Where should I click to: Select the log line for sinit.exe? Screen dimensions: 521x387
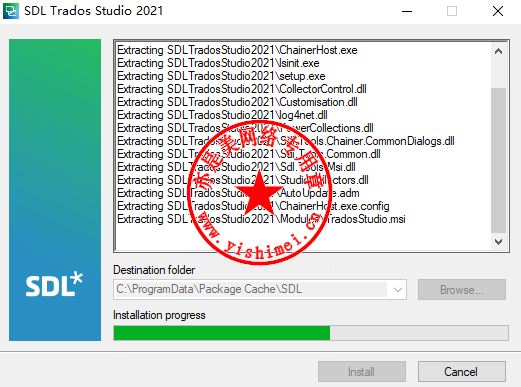pyautogui.click(x=218, y=63)
